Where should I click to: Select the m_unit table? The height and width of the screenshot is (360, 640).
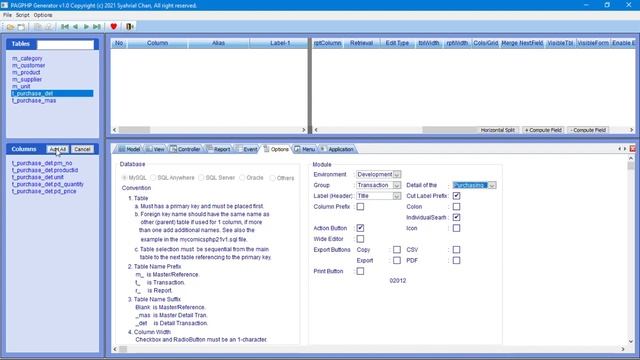[21, 86]
